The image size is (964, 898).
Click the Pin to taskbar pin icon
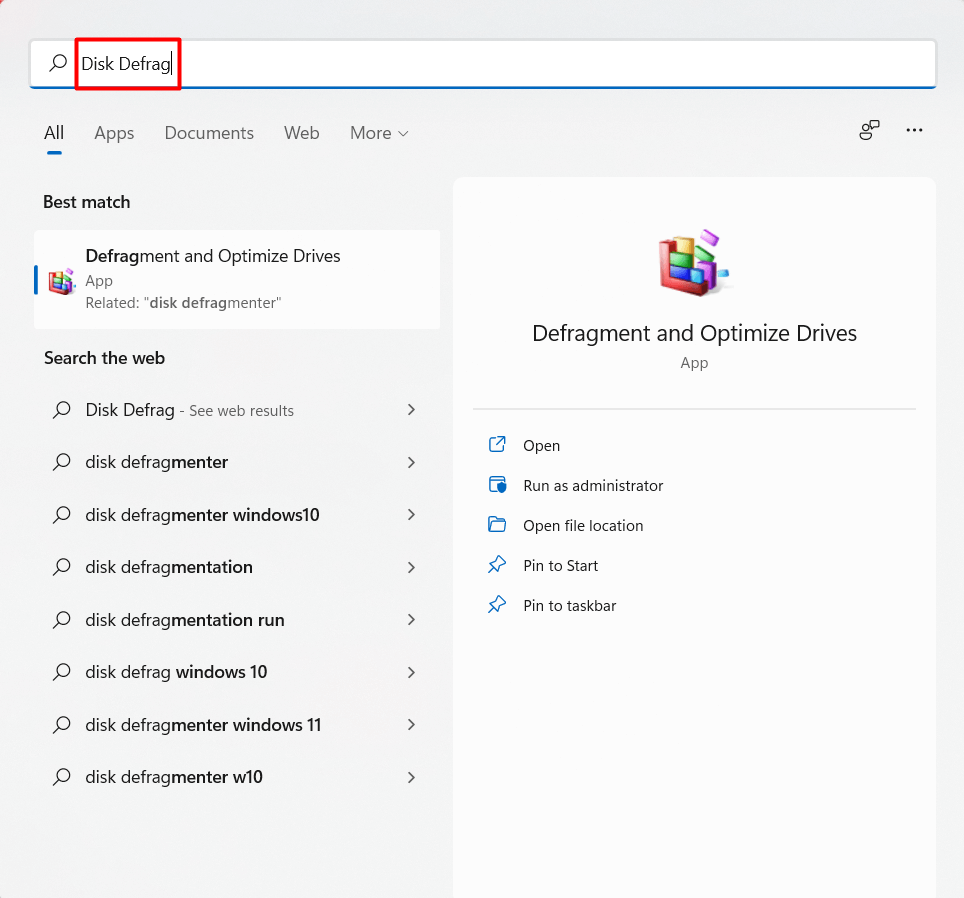pyautogui.click(x=497, y=605)
